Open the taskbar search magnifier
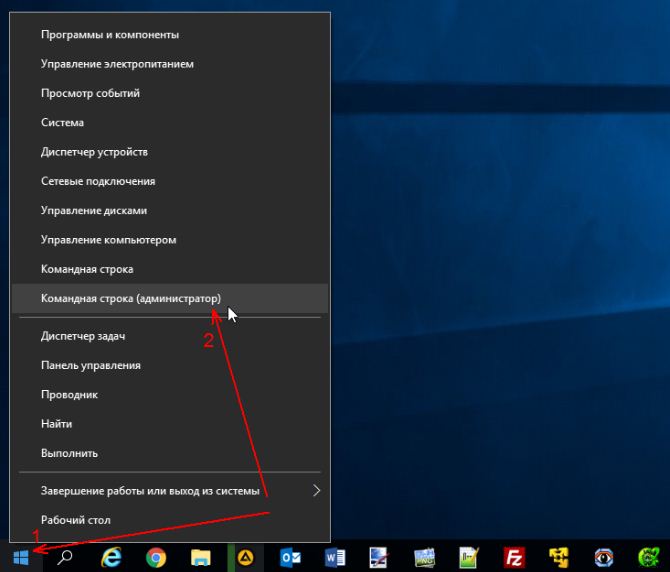The height and width of the screenshot is (572, 670). 65,557
